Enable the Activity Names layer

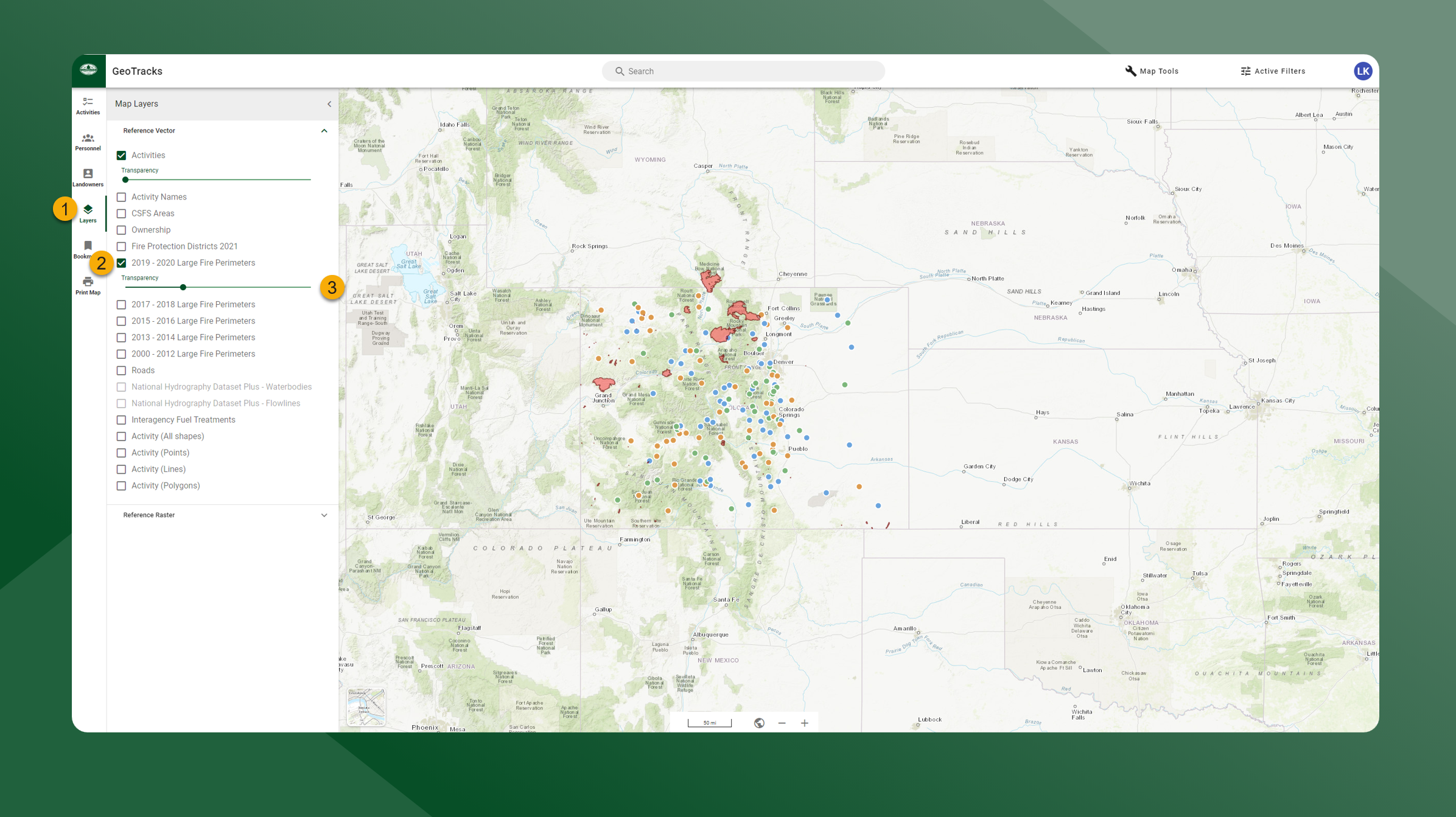coord(122,197)
